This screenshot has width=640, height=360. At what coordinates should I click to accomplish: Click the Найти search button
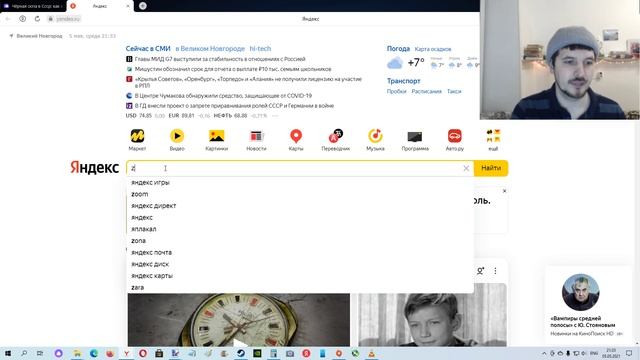coord(491,168)
